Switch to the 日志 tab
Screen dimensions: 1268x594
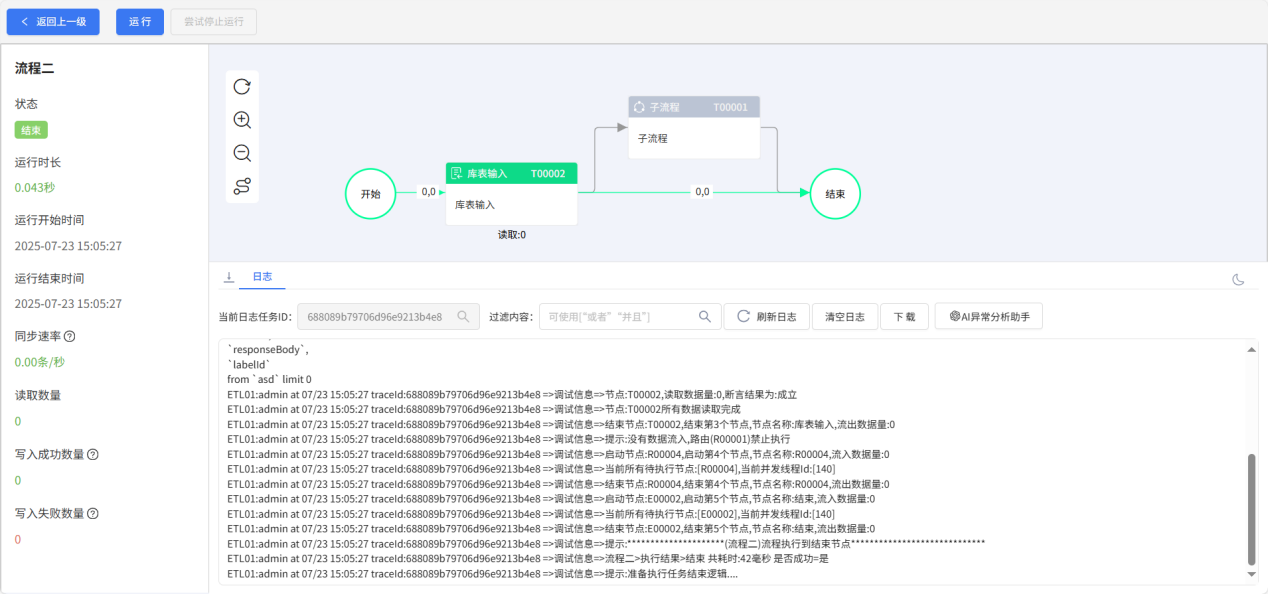(x=262, y=276)
